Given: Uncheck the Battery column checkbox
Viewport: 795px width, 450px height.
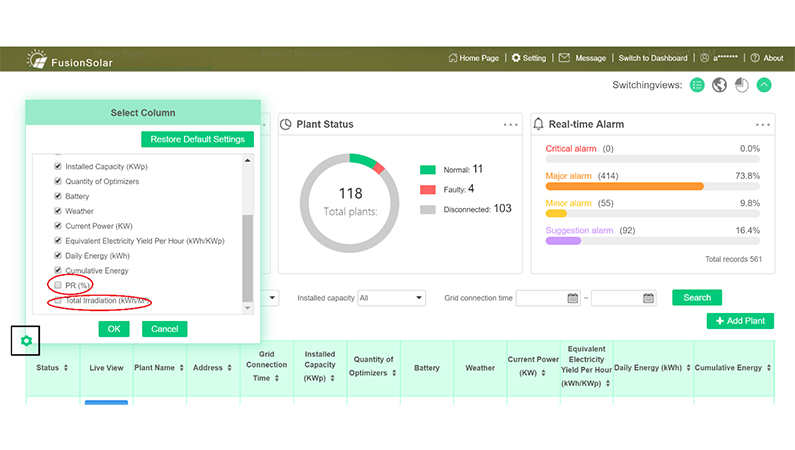Looking at the screenshot, I should [58, 196].
